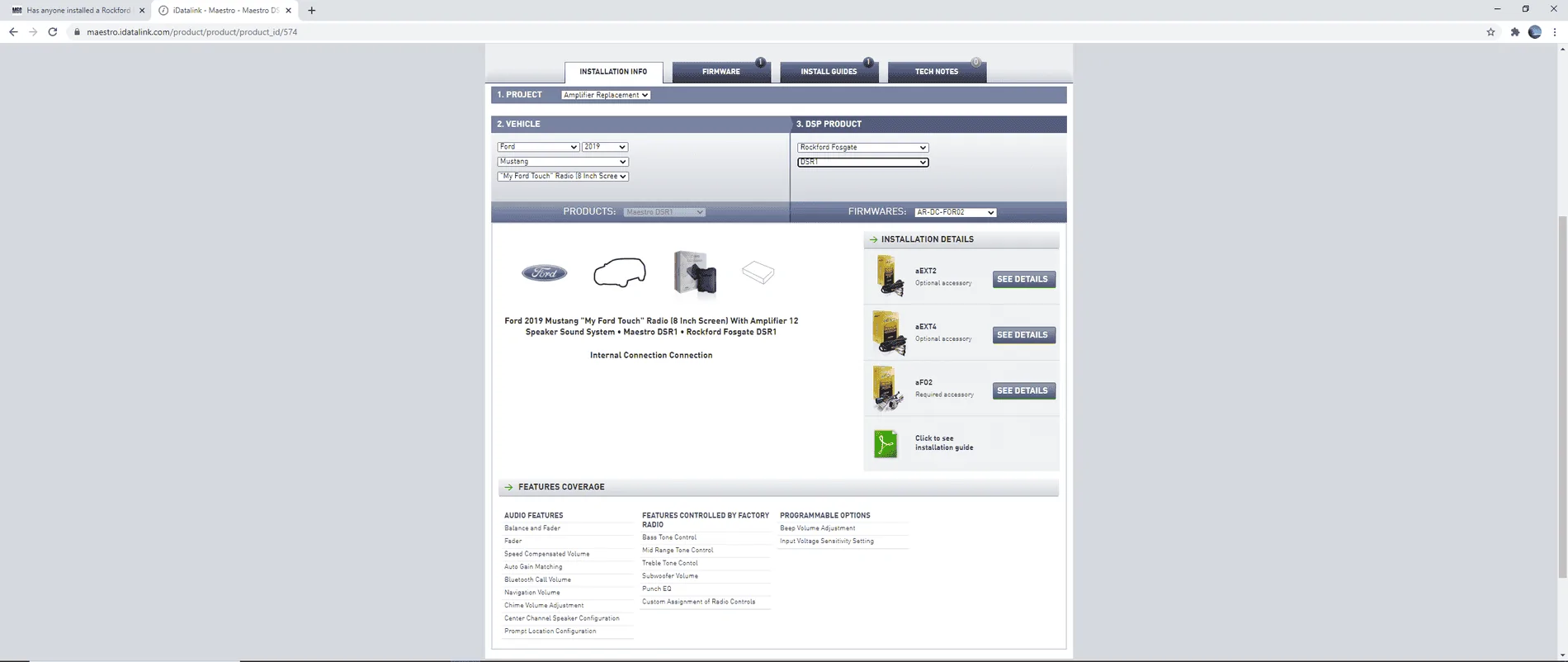This screenshot has height=662, width=1568.
Task: Click the green arrow beside Features Coverage
Action: point(508,487)
